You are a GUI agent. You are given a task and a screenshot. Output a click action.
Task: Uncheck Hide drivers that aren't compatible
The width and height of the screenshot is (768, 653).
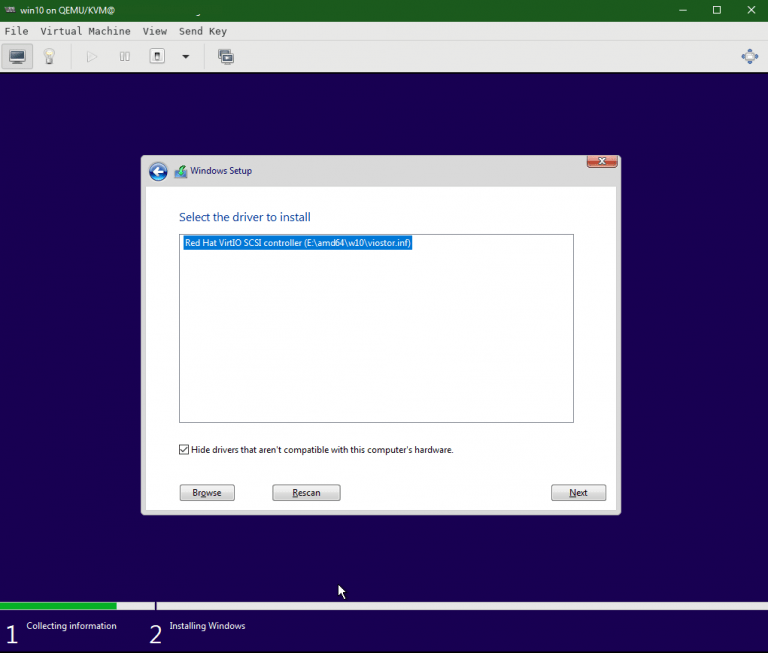click(184, 450)
